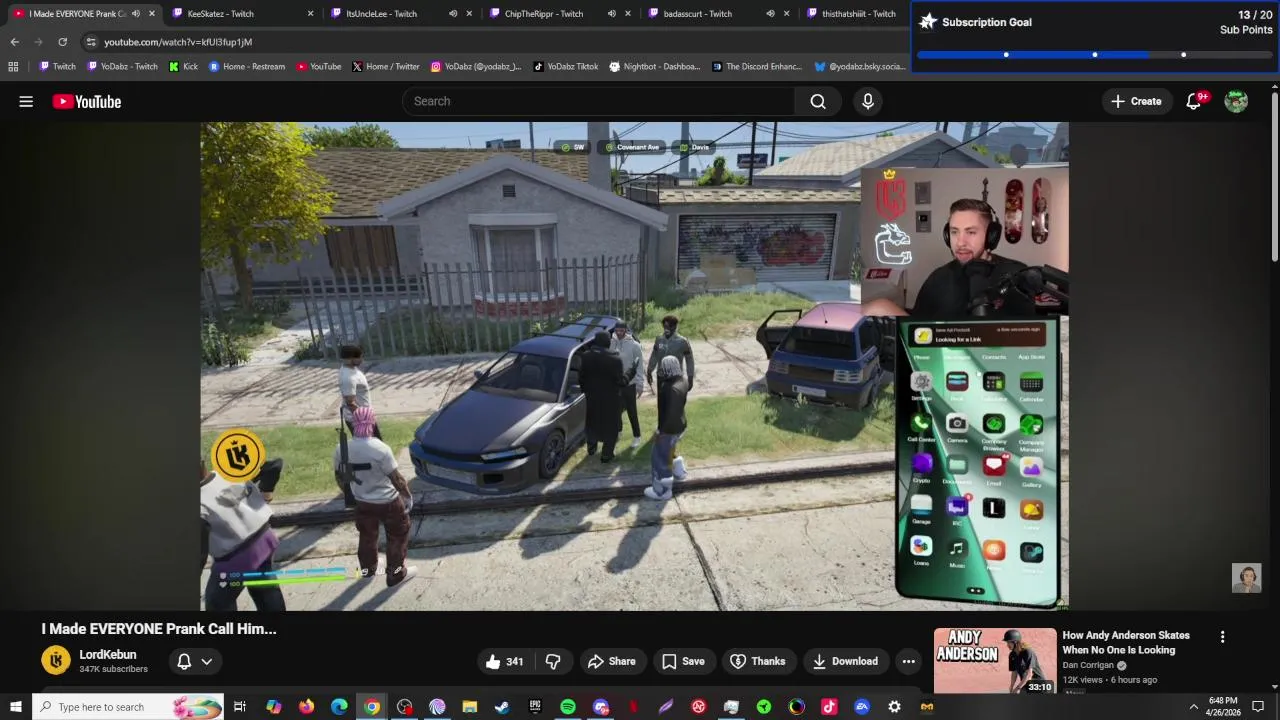Open the account avatar menu
1280x720 pixels.
click(1236, 101)
